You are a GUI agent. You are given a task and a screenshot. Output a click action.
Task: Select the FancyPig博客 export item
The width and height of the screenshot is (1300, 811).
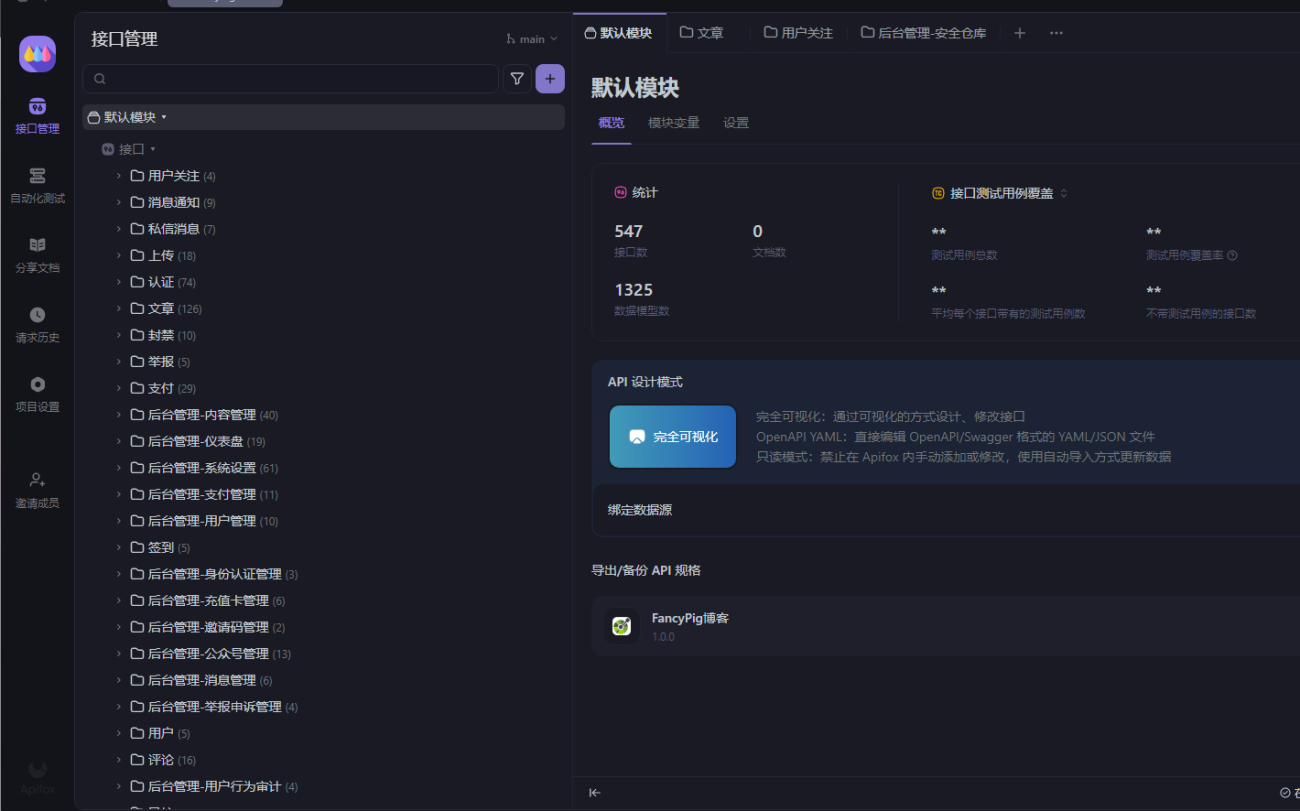pos(690,626)
